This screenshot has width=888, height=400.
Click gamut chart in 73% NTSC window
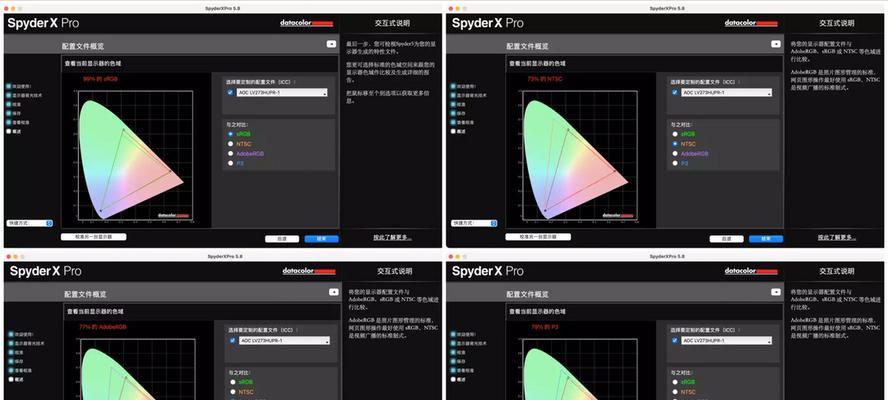coord(580,155)
